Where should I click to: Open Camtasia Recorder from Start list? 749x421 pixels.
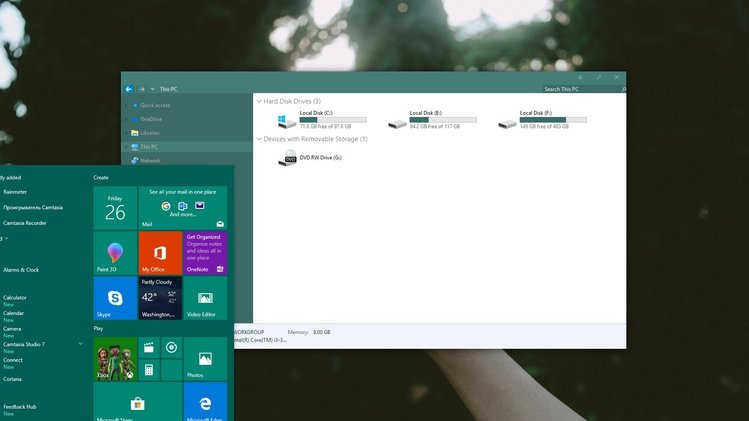click(25, 223)
